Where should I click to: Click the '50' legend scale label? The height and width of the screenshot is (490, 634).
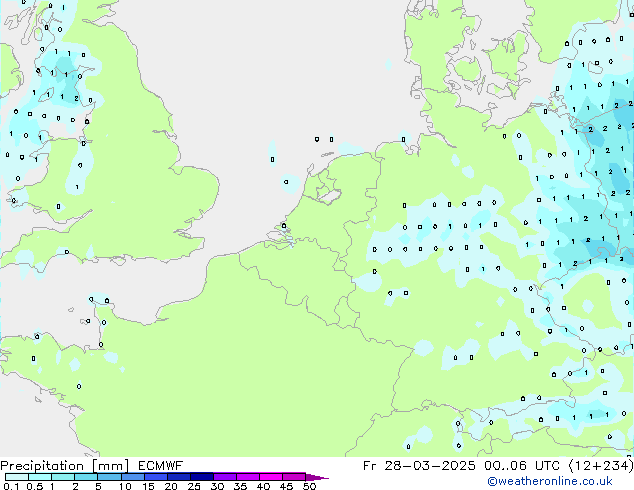point(310,486)
